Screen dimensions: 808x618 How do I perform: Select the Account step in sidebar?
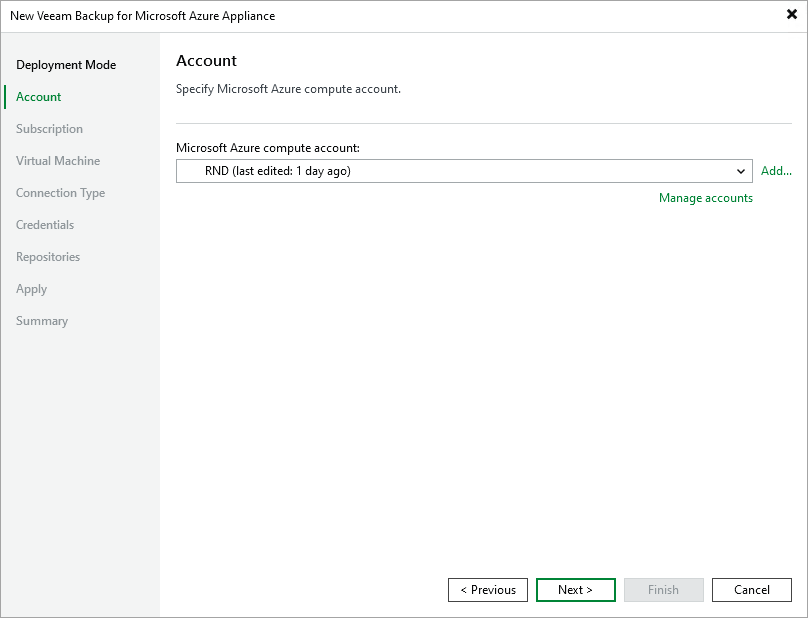(x=39, y=97)
